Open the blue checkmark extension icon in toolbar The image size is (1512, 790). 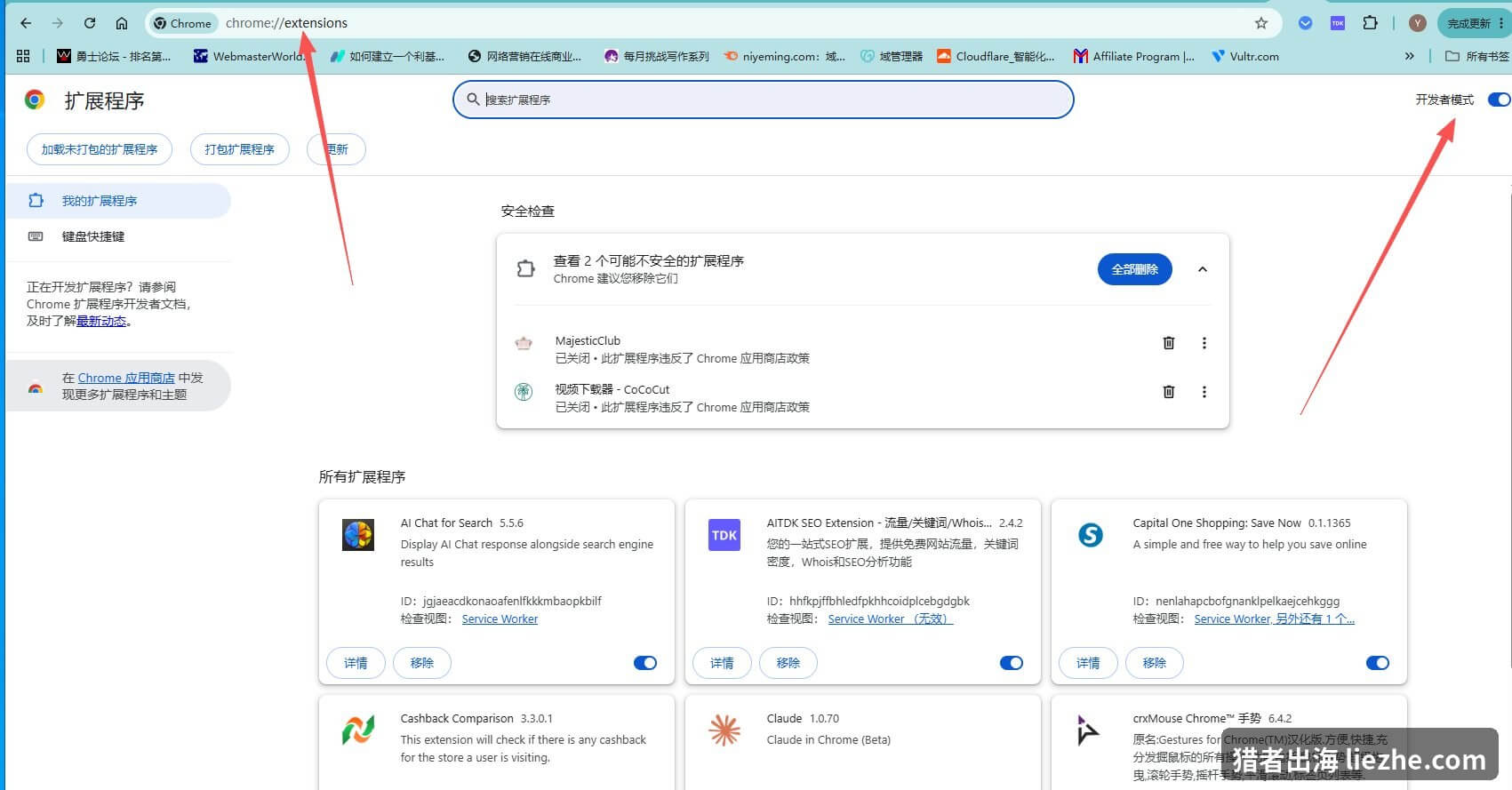click(x=1305, y=23)
